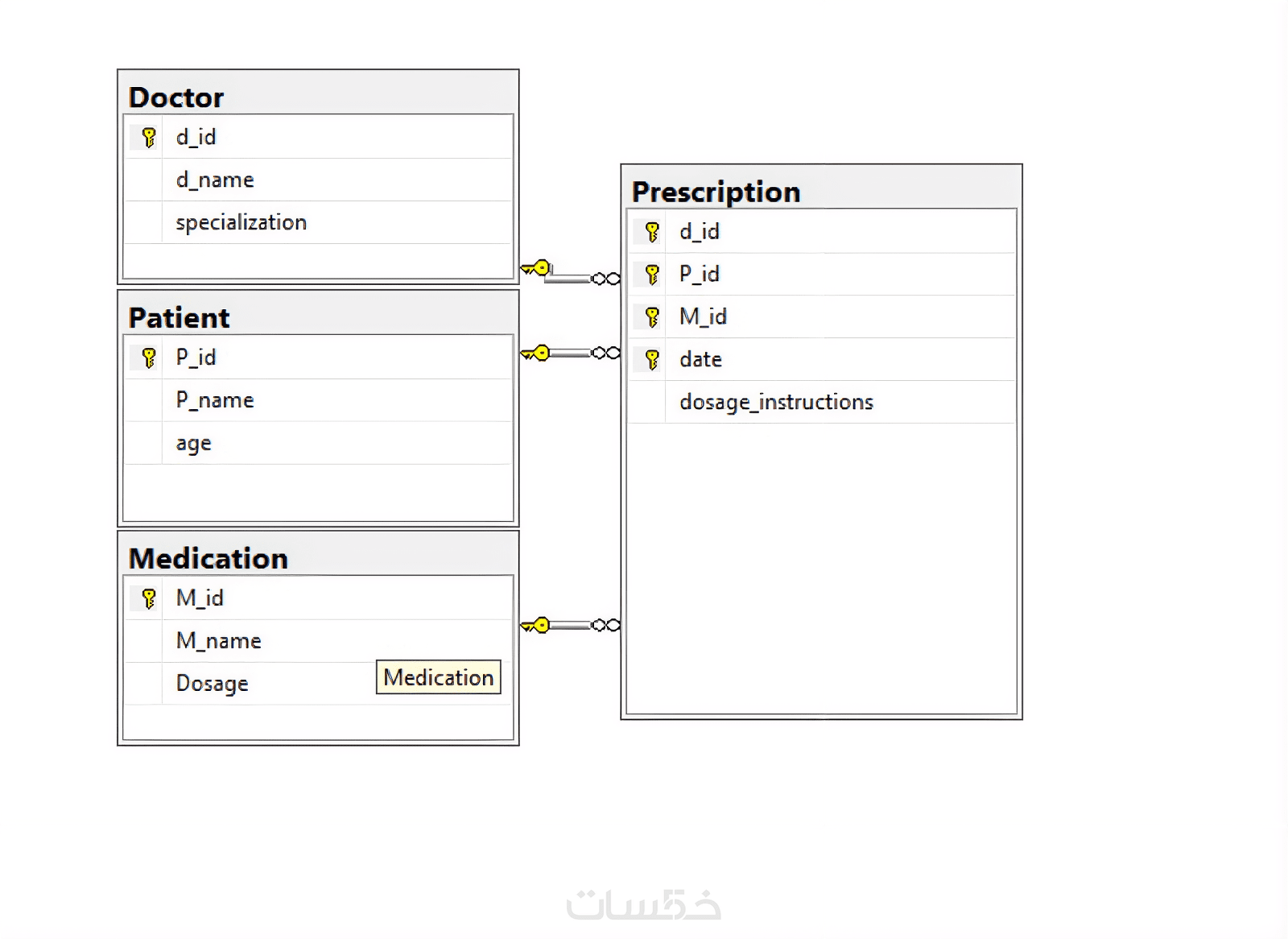Click the key icon next to Patient P_id
The width and height of the screenshot is (1288, 939).
[149, 358]
